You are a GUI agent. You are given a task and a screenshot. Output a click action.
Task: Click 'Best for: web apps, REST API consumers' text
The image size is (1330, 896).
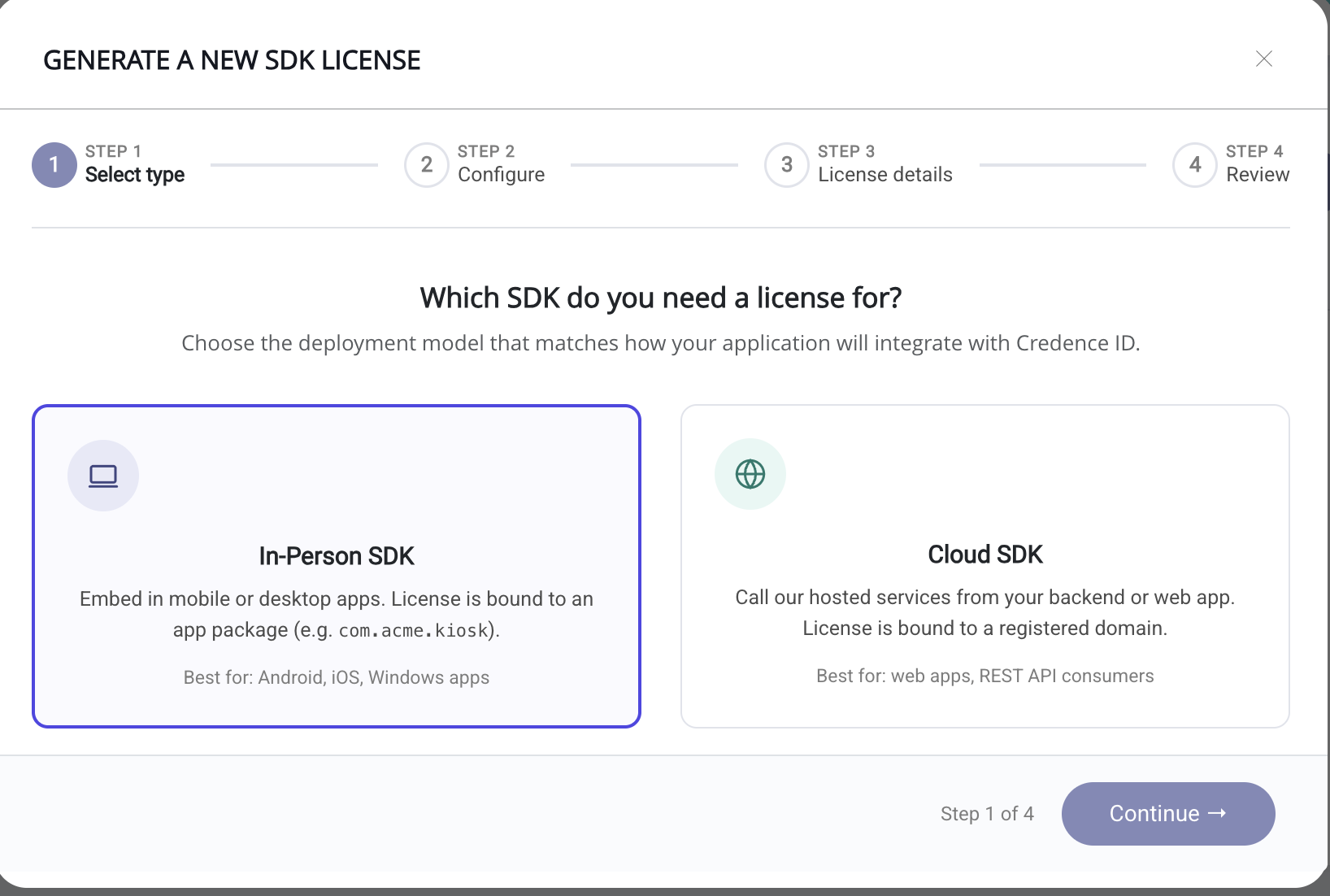click(x=985, y=676)
